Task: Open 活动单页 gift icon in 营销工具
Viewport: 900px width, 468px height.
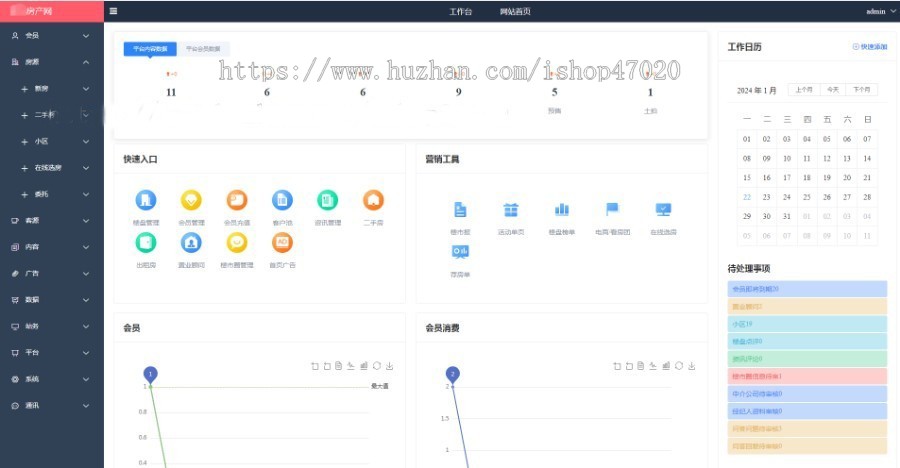Action: pyautogui.click(x=511, y=210)
